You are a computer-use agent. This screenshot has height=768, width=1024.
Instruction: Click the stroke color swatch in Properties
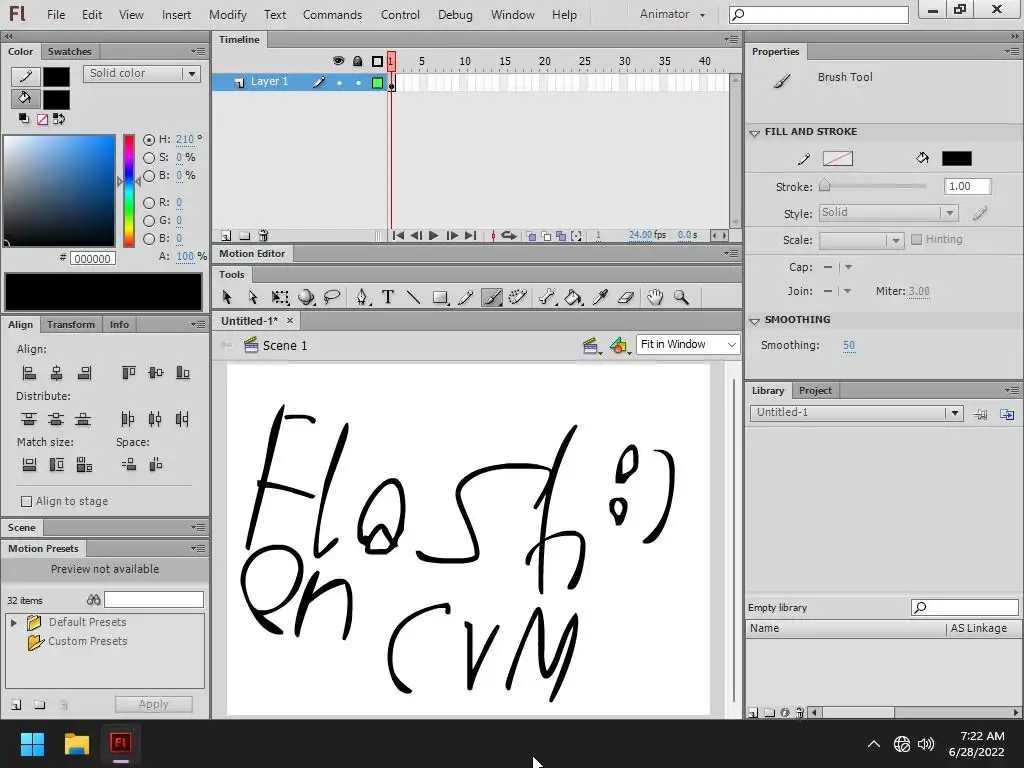[x=837, y=159]
